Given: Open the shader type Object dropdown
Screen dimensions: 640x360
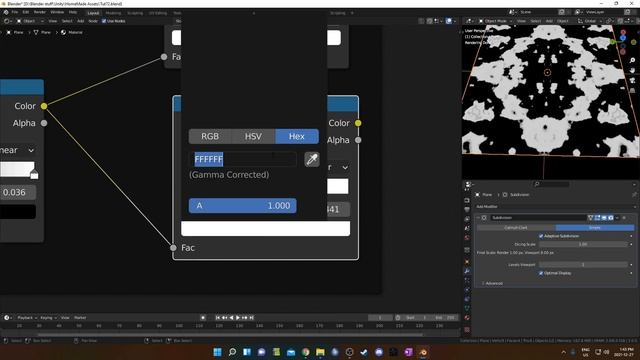Looking at the screenshot, I should [x=30, y=21].
